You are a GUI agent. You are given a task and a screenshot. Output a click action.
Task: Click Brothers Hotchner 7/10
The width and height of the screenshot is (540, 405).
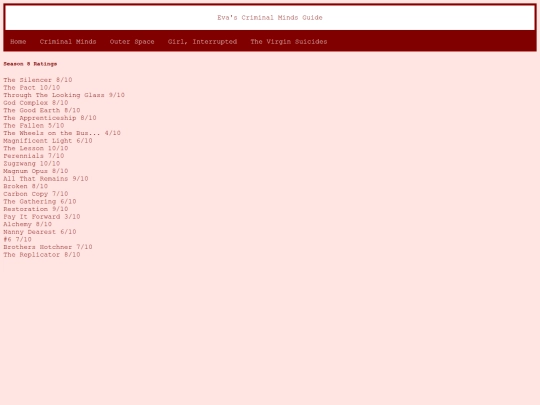[x=48, y=247]
